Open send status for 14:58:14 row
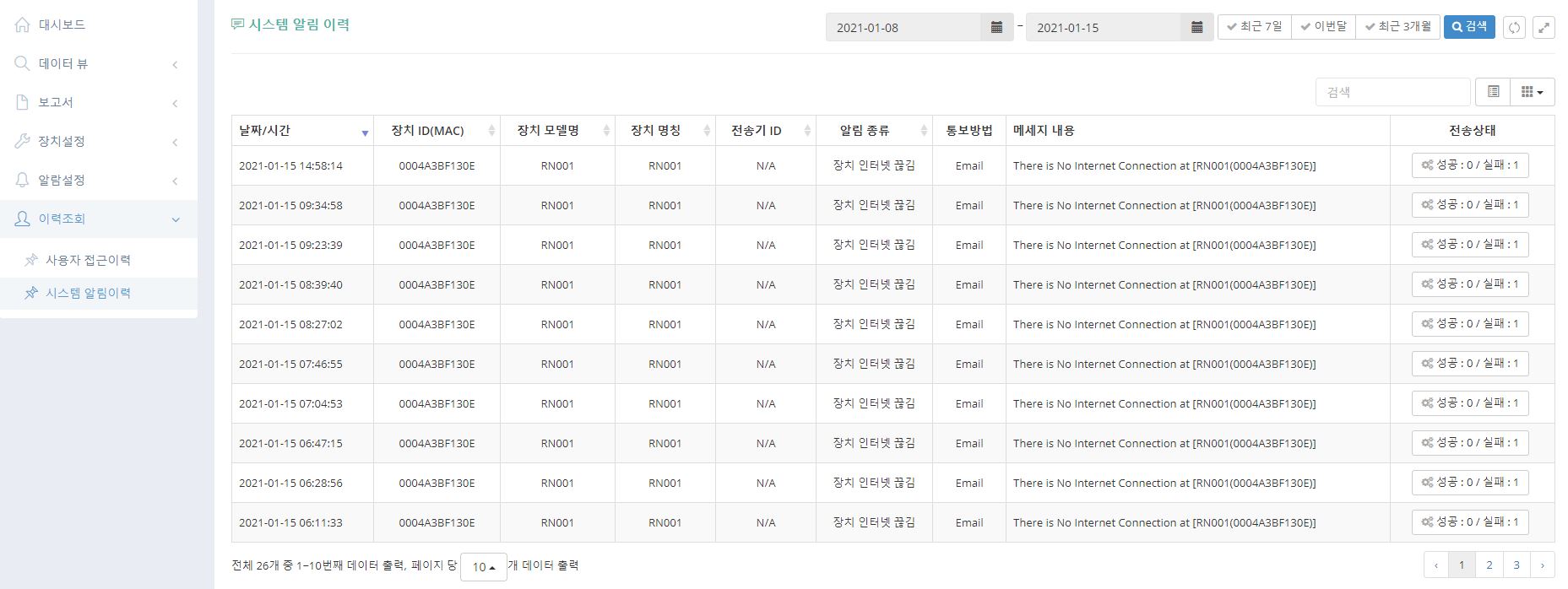 click(x=1470, y=165)
